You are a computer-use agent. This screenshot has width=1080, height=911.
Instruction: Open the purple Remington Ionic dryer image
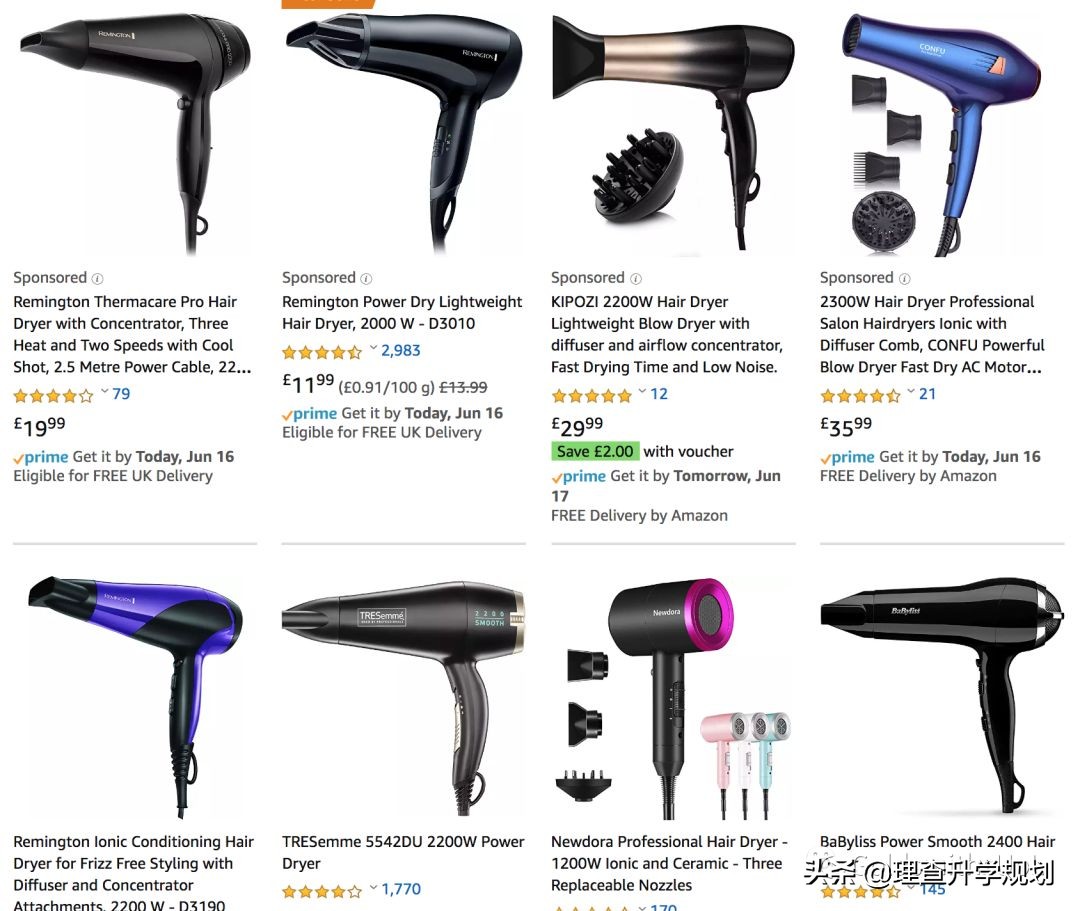pos(134,697)
